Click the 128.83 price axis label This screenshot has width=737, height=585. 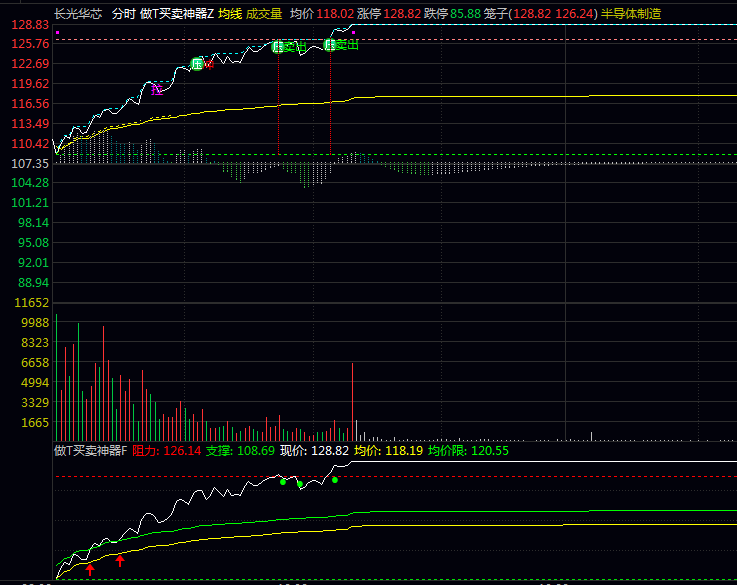[30, 25]
